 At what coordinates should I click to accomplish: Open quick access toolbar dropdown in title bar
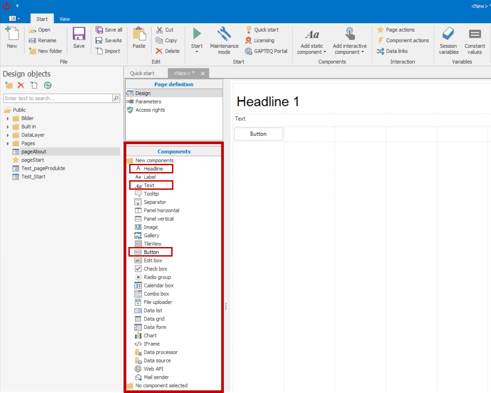(17, 6)
